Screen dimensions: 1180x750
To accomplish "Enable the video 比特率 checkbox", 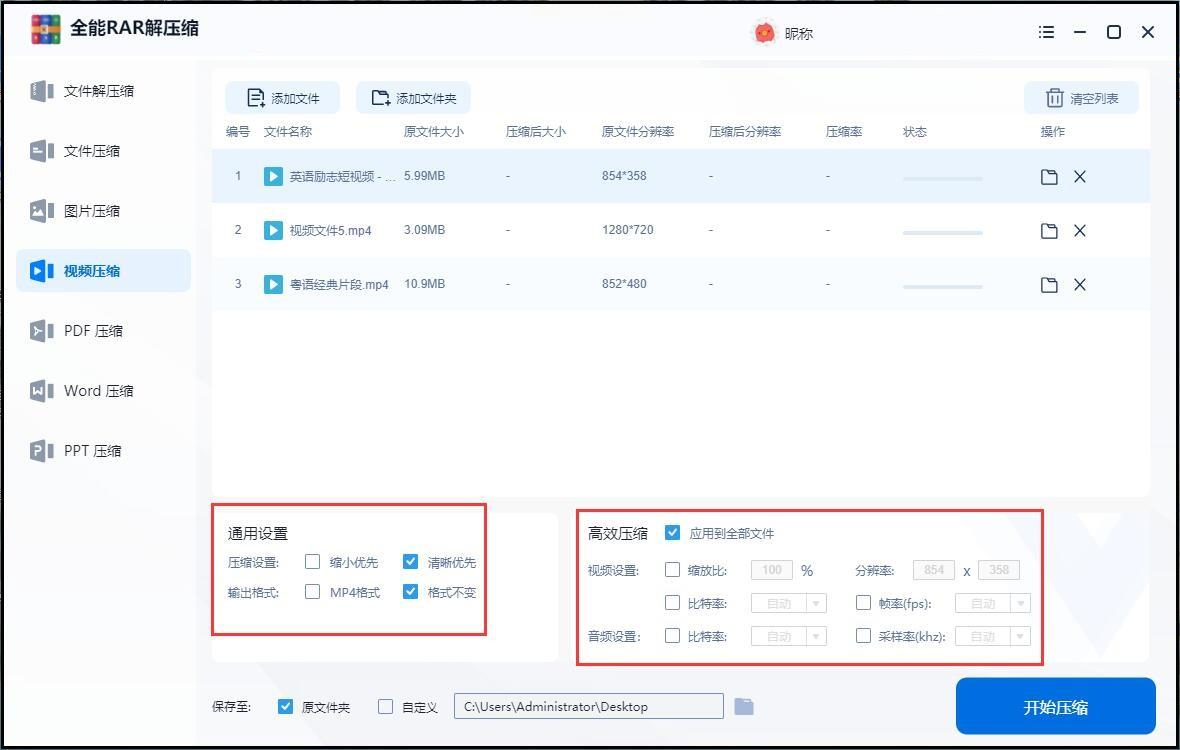I will pyautogui.click(x=673, y=603).
